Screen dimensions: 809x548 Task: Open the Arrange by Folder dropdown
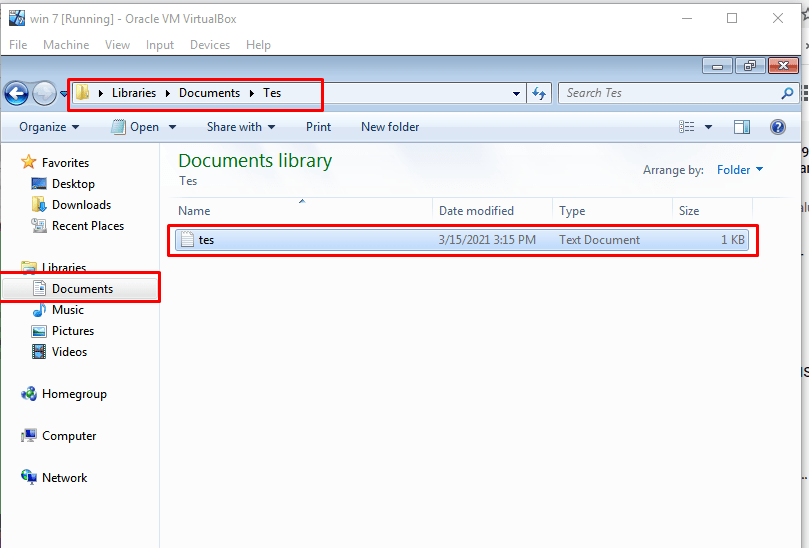739,170
